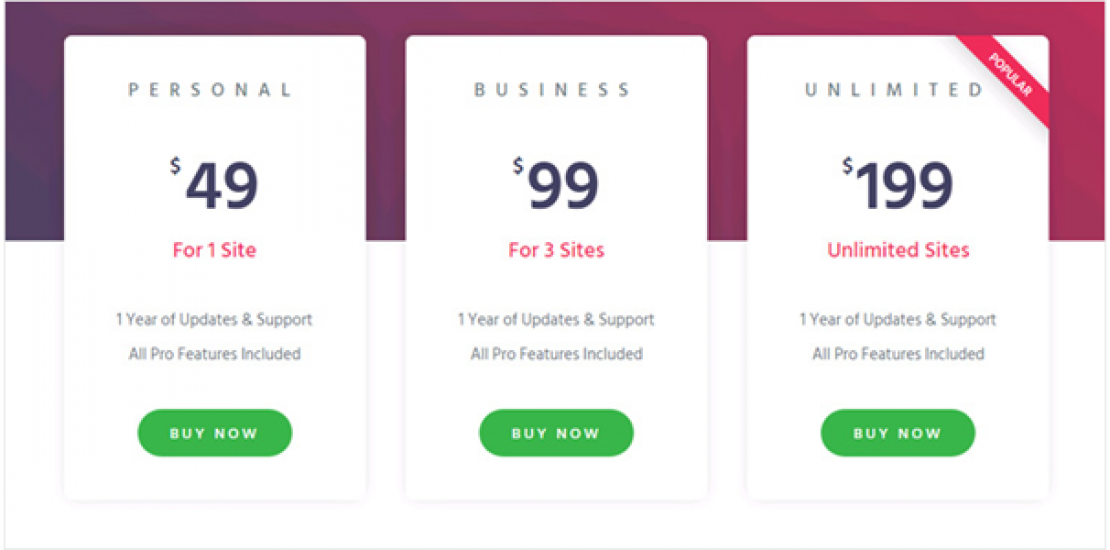
Task: Click the $49 price
Action: pyautogui.click(x=222, y=185)
